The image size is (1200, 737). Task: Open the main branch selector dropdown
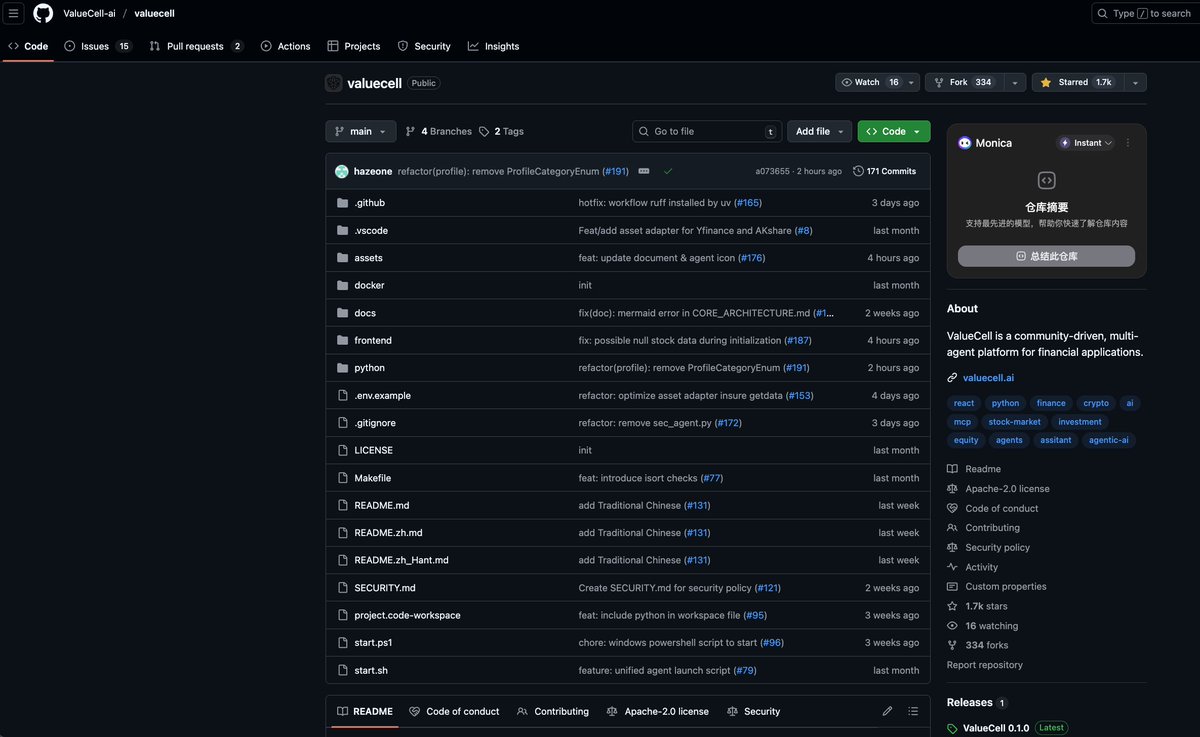point(360,130)
